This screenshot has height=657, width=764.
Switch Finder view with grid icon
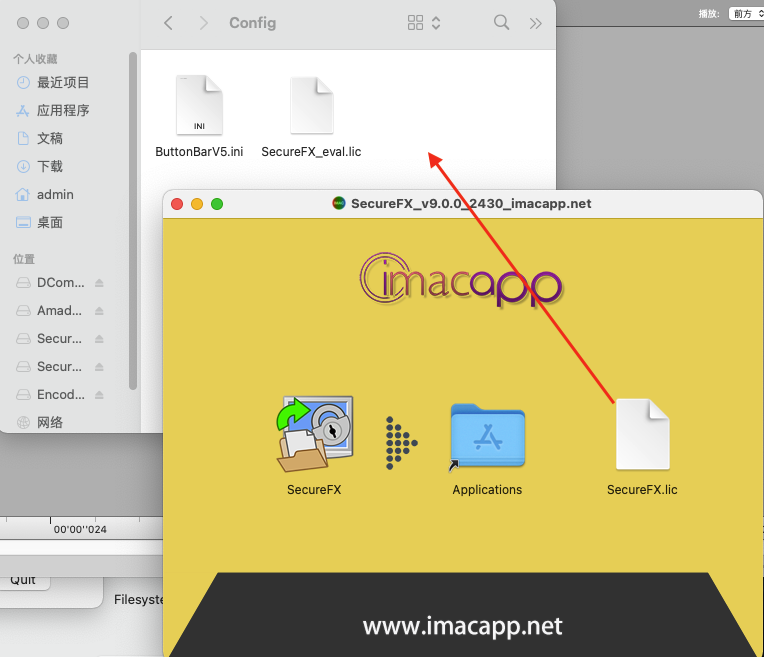pyautogui.click(x=415, y=22)
